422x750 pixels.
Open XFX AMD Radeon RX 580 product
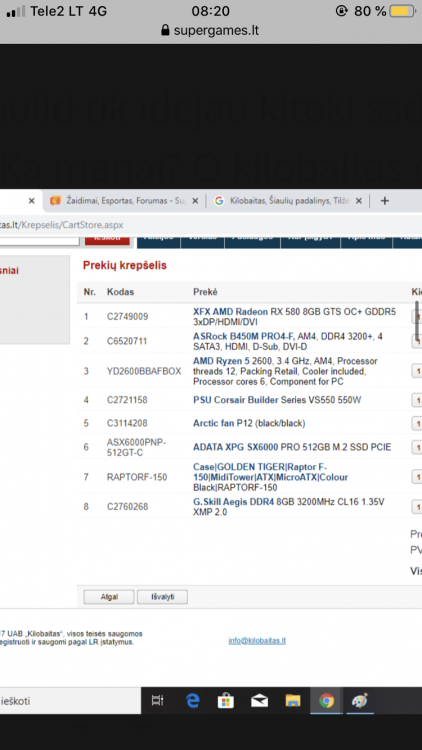pyautogui.click(x=294, y=317)
